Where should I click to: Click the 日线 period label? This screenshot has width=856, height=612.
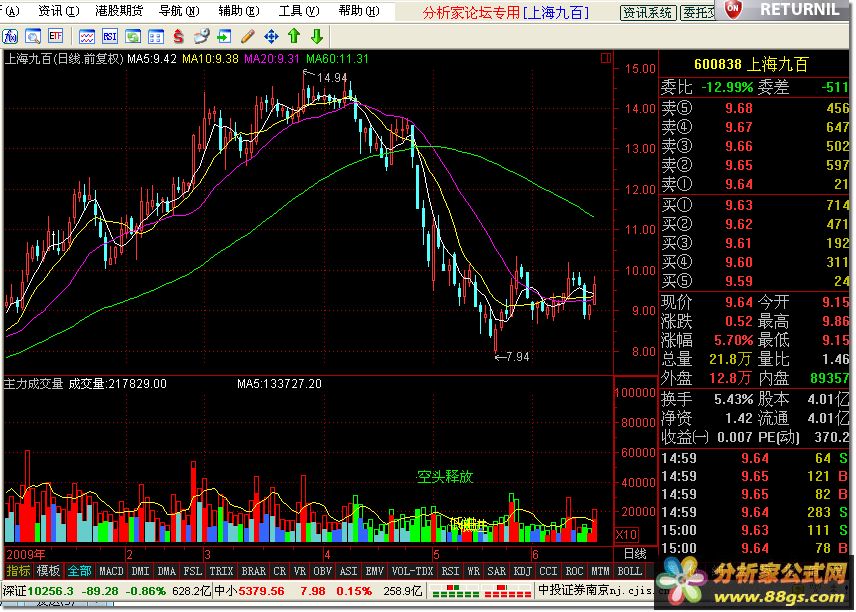point(635,554)
